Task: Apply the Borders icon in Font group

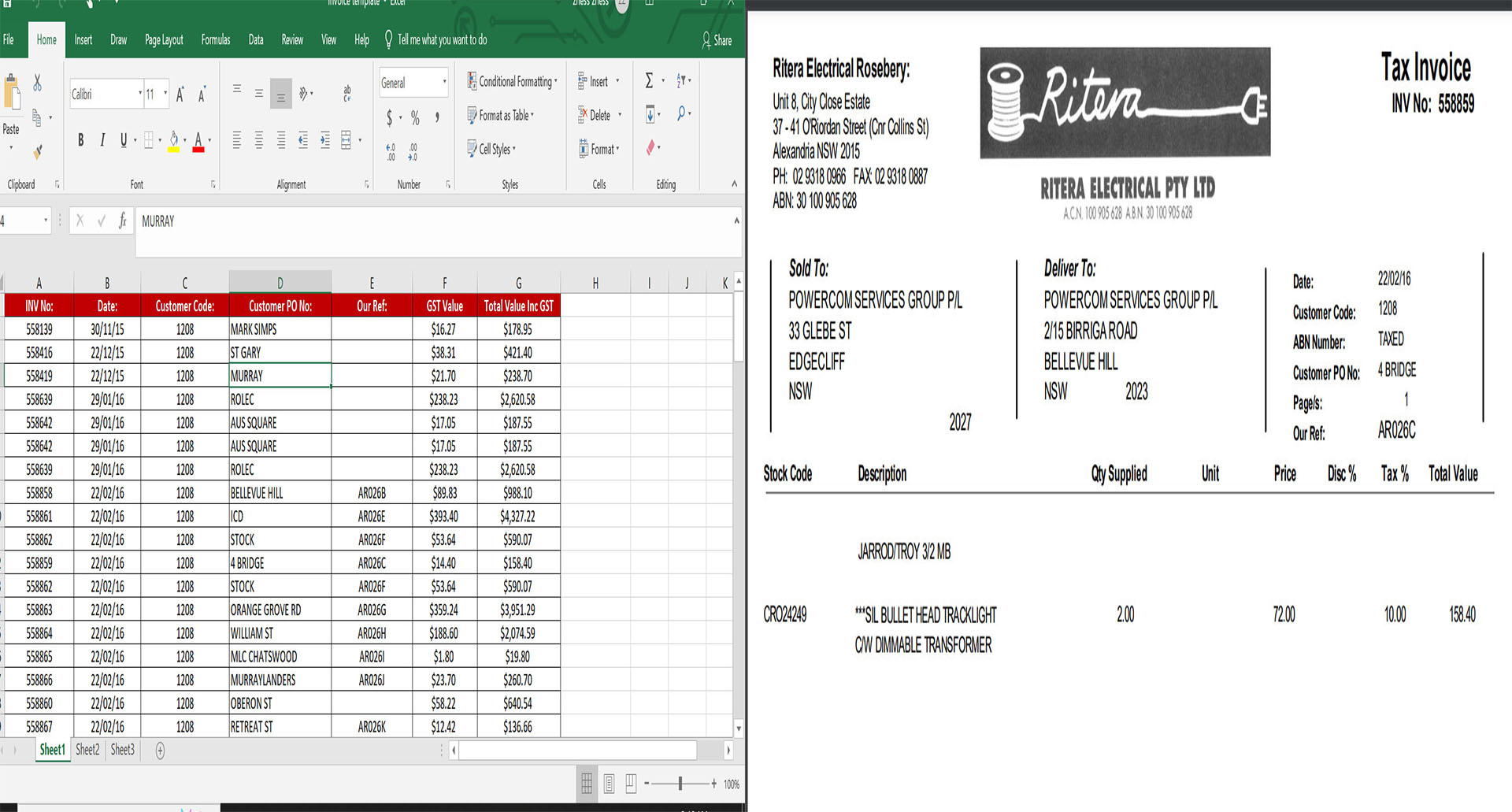Action: 149,140
